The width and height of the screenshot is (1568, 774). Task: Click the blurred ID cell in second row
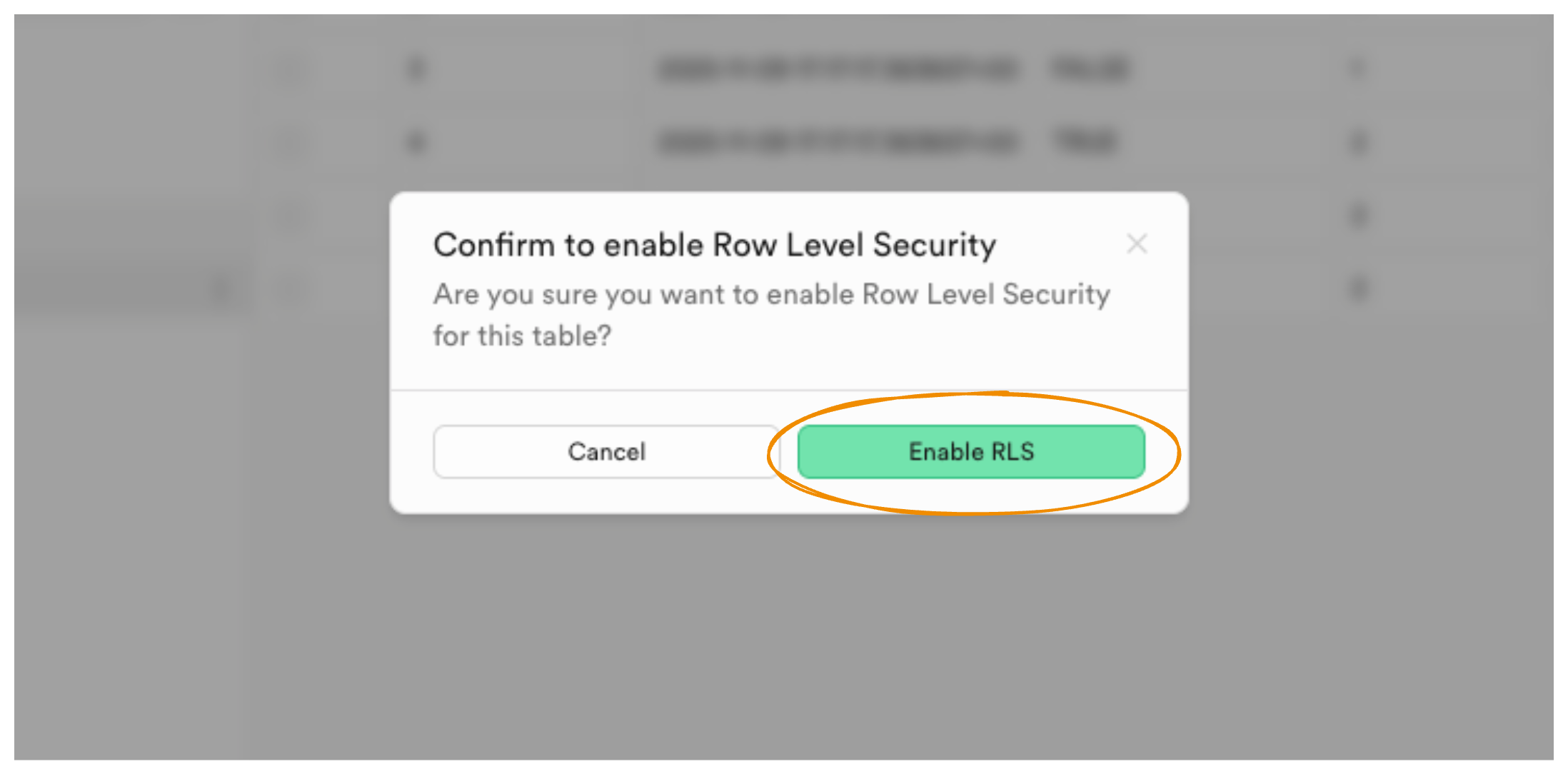point(416,143)
